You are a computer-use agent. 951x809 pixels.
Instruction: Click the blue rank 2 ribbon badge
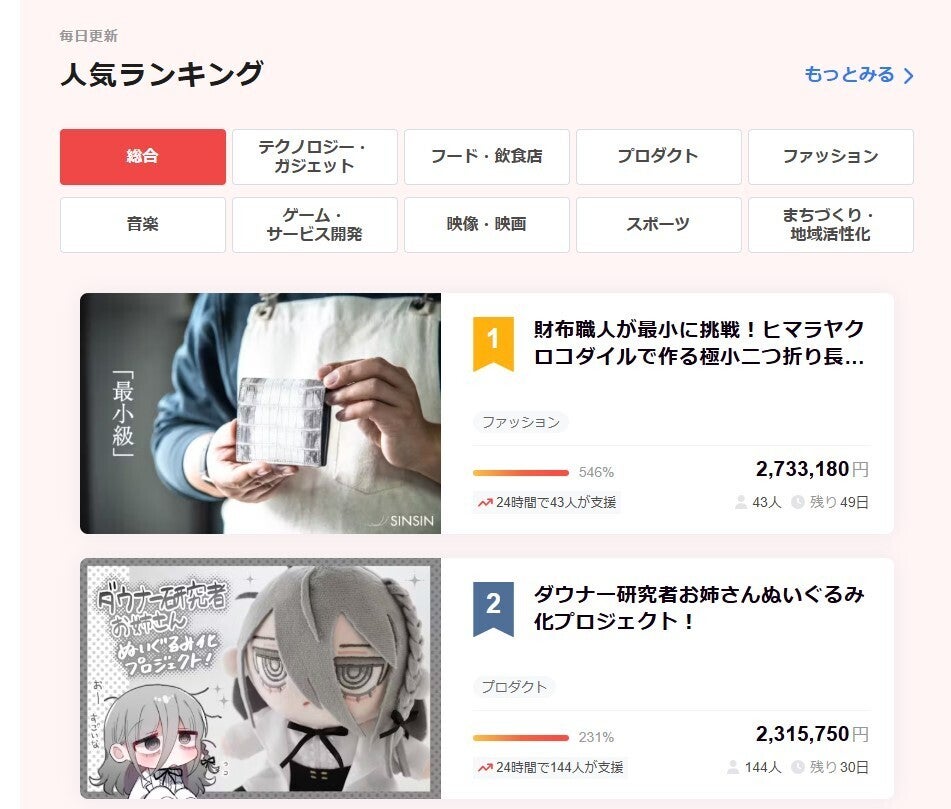click(x=493, y=609)
